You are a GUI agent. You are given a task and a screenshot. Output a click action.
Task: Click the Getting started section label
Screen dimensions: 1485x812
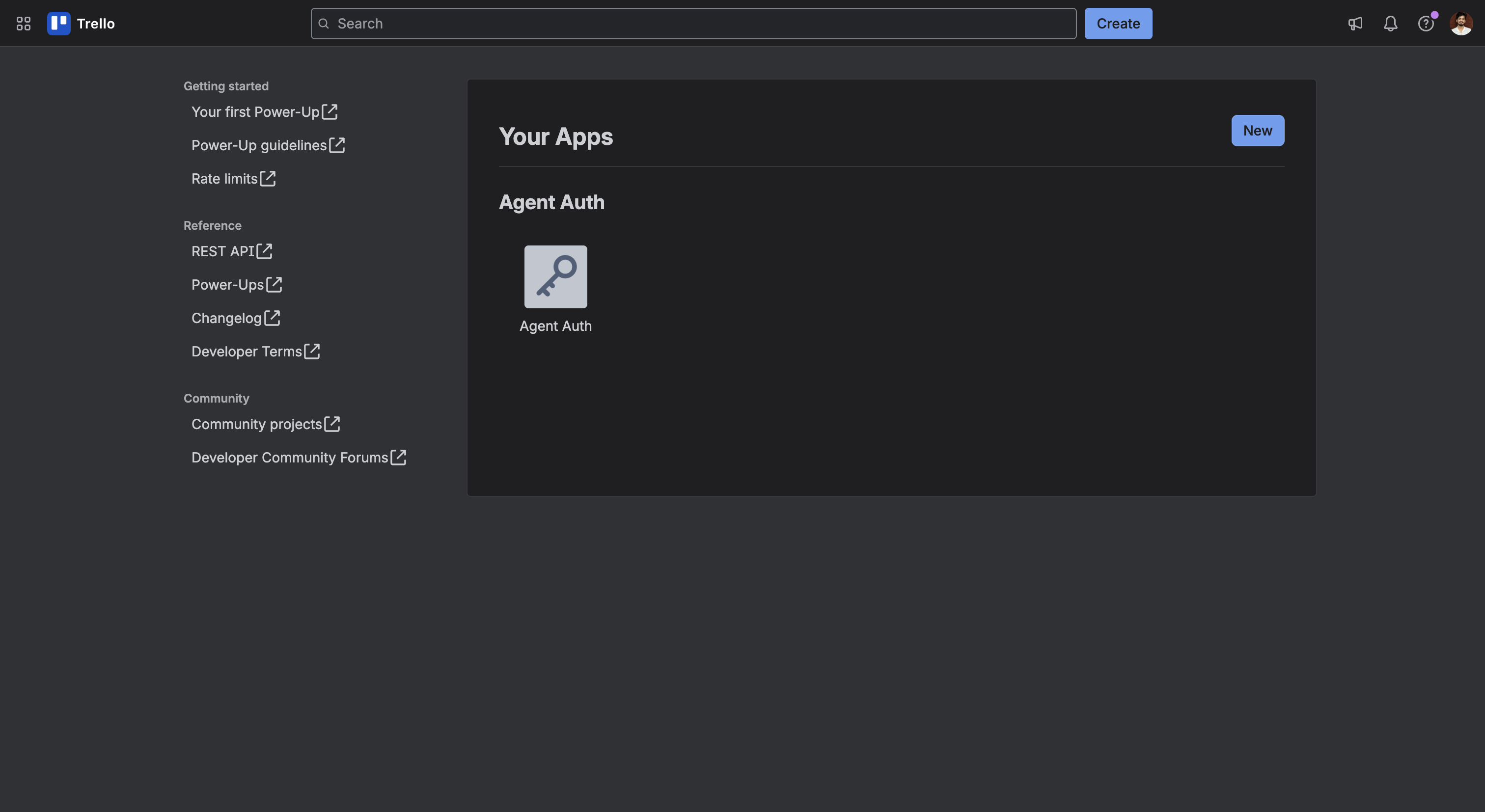pyautogui.click(x=226, y=86)
